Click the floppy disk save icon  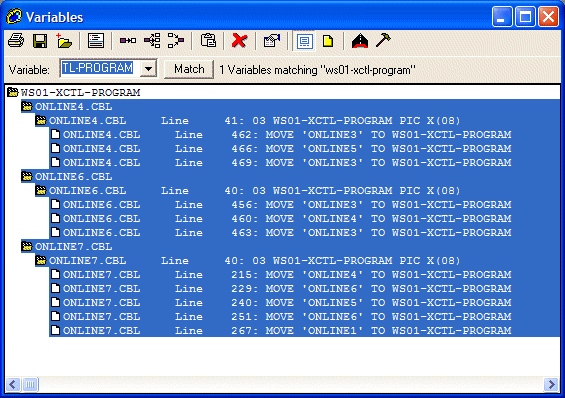[40, 41]
